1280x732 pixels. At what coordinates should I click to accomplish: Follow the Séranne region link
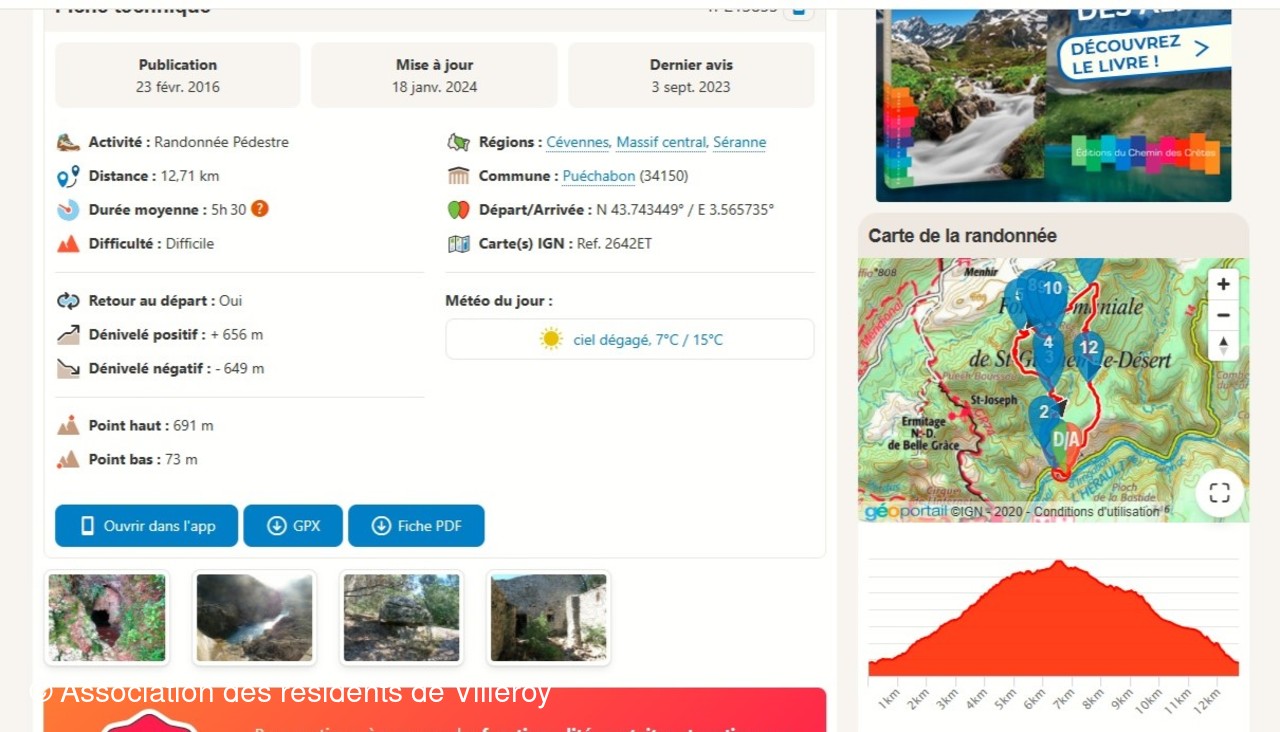739,142
